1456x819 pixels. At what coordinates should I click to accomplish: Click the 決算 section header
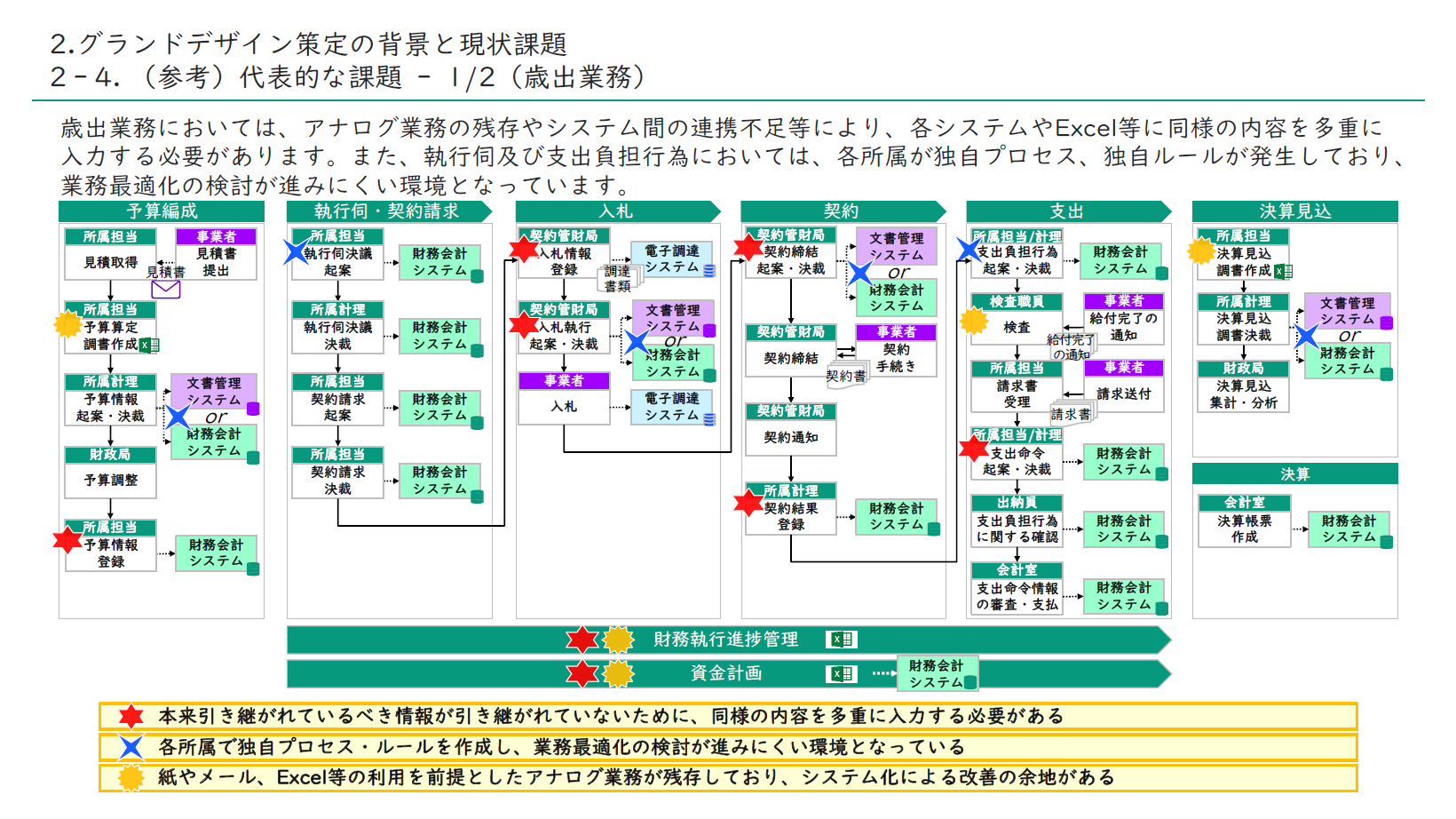(x=1294, y=474)
